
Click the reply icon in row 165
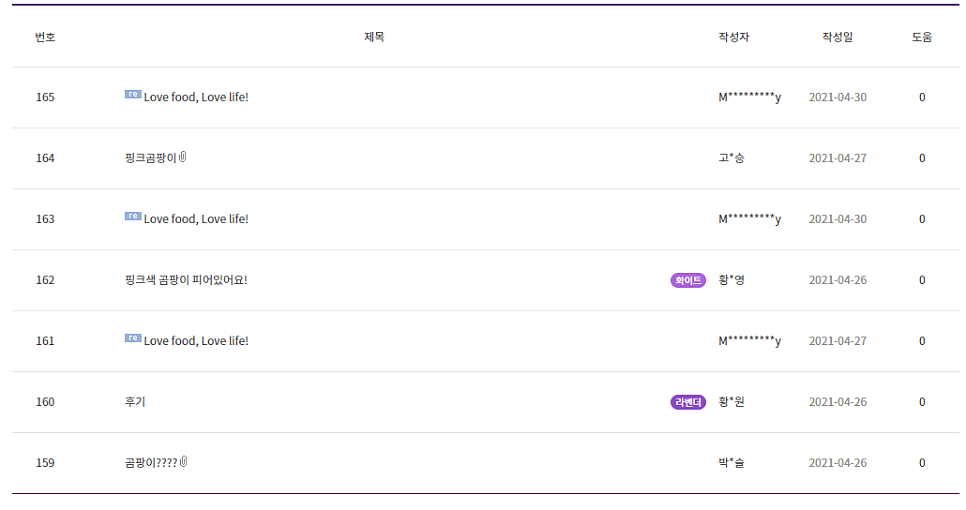click(x=133, y=94)
